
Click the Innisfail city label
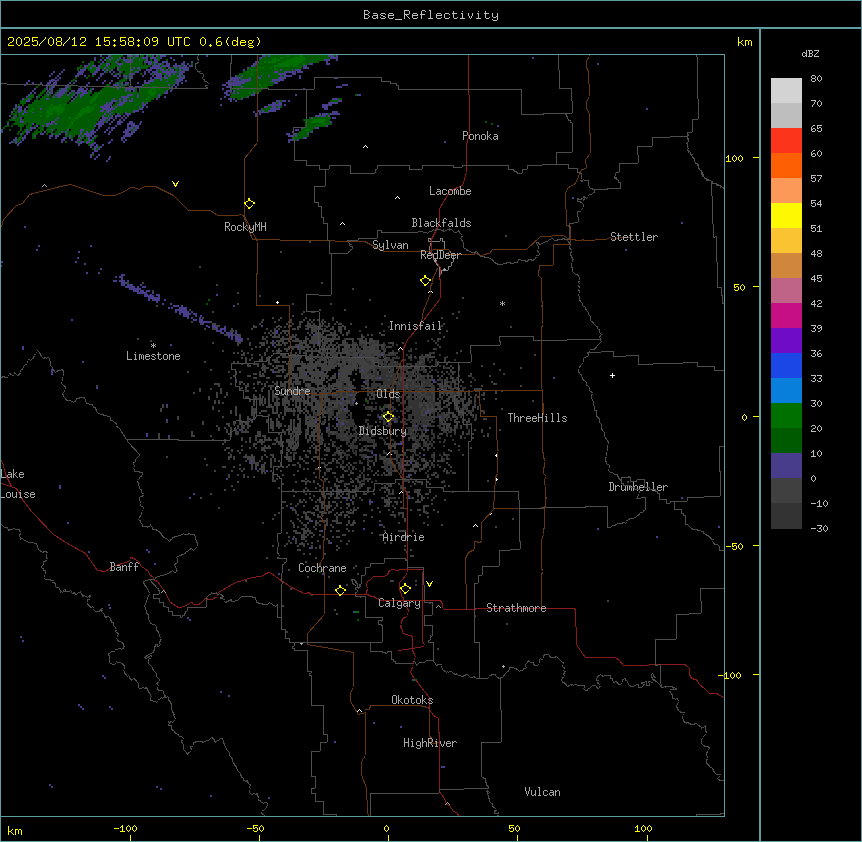coord(416,326)
